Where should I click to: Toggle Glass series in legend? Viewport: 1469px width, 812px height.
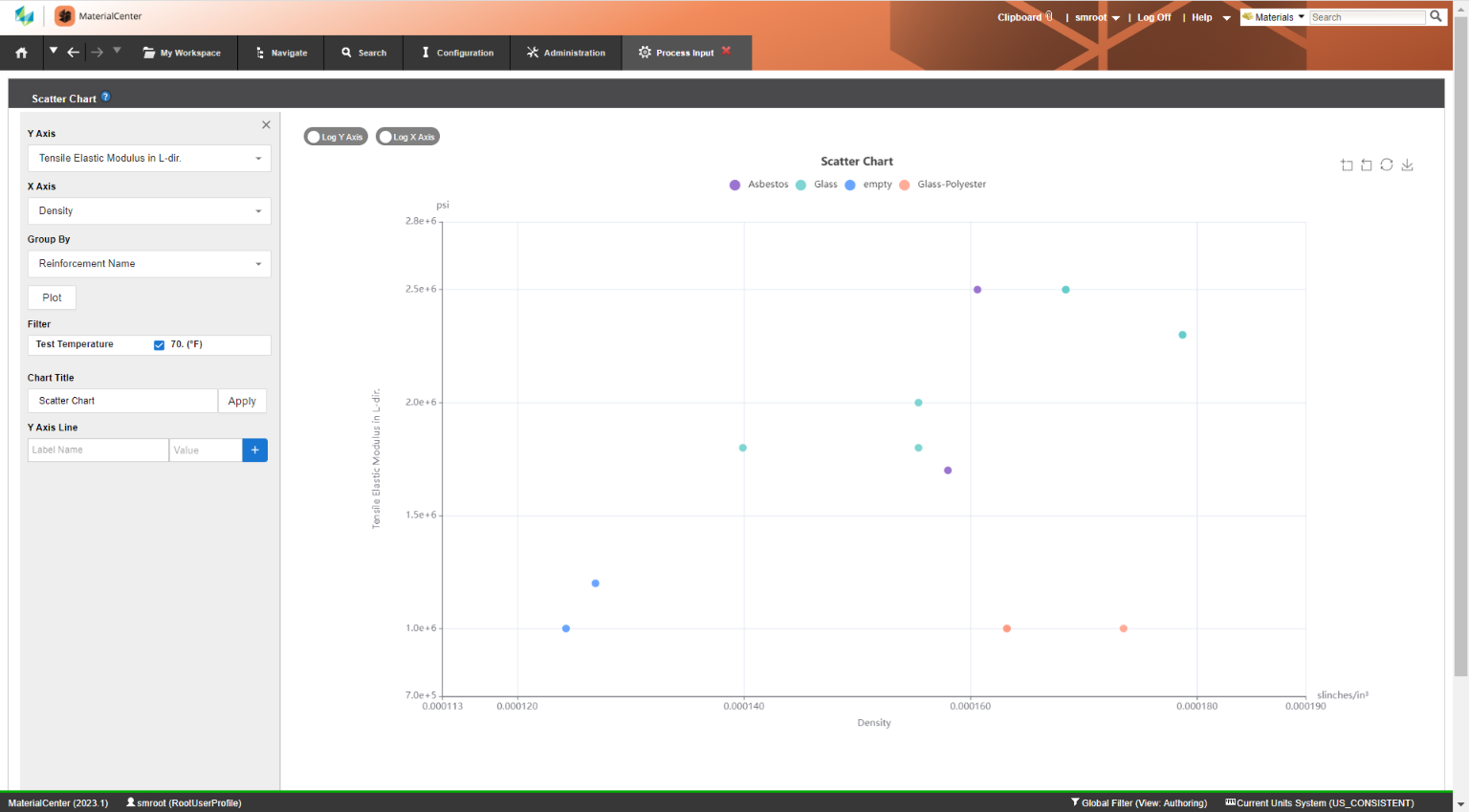pyautogui.click(x=817, y=185)
